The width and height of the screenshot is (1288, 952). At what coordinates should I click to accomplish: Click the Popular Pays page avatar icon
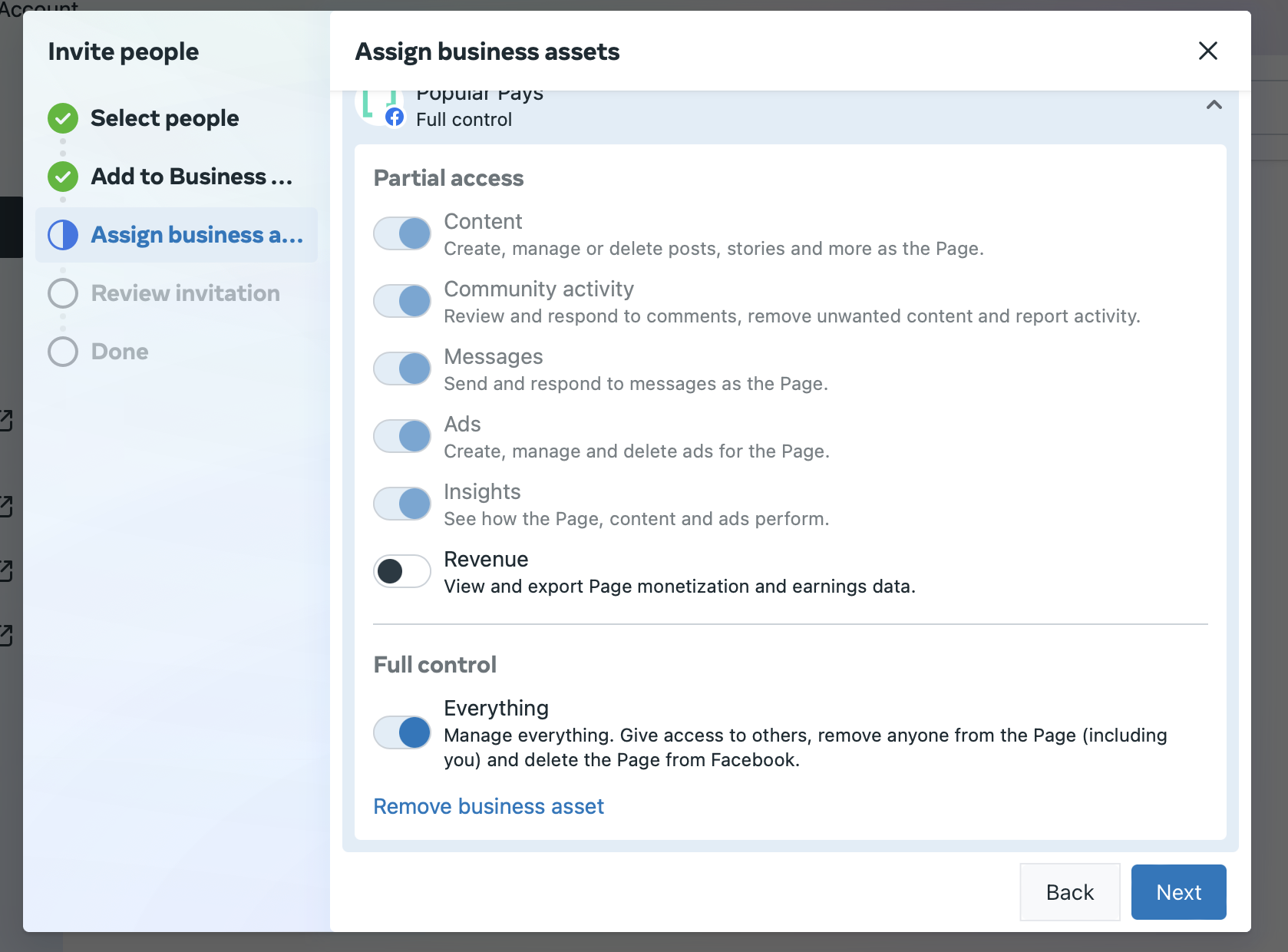(x=380, y=107)
